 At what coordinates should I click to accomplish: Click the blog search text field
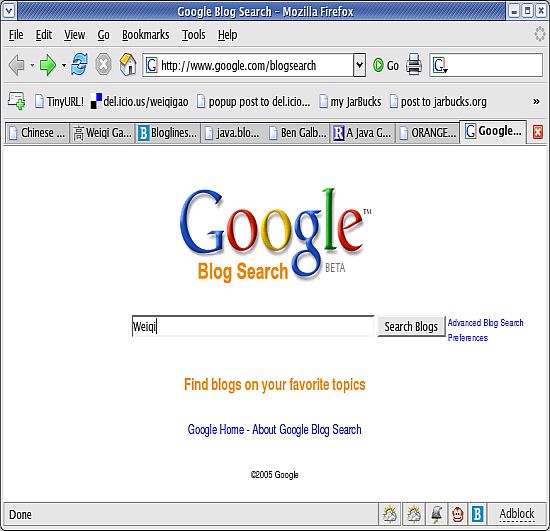(x=253, y=326)
